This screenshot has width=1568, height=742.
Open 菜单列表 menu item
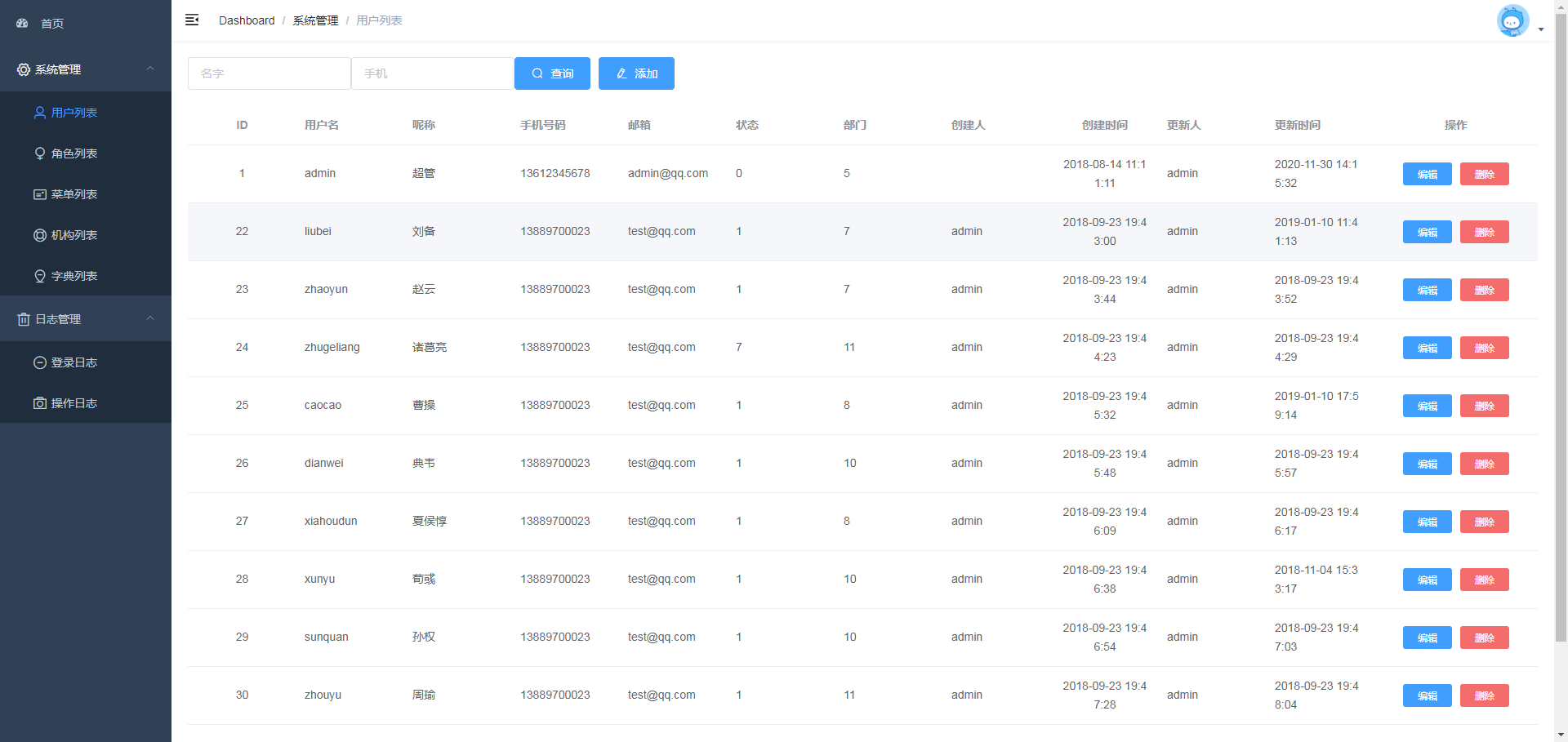(86, 194)
